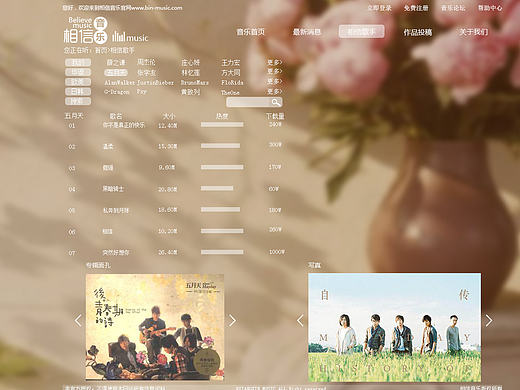Show next album cover with right arrow
Viewport: 520px width, 390px height.
pyautogui.click(x=232, y=320)
